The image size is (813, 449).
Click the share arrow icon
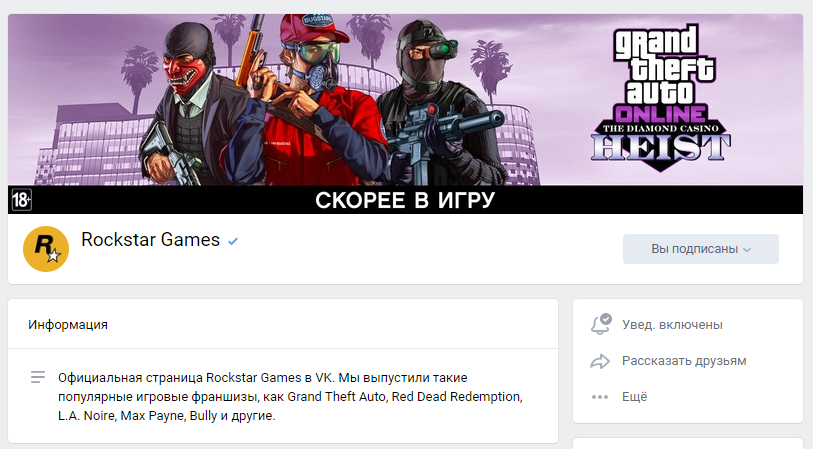pos(600,361)
